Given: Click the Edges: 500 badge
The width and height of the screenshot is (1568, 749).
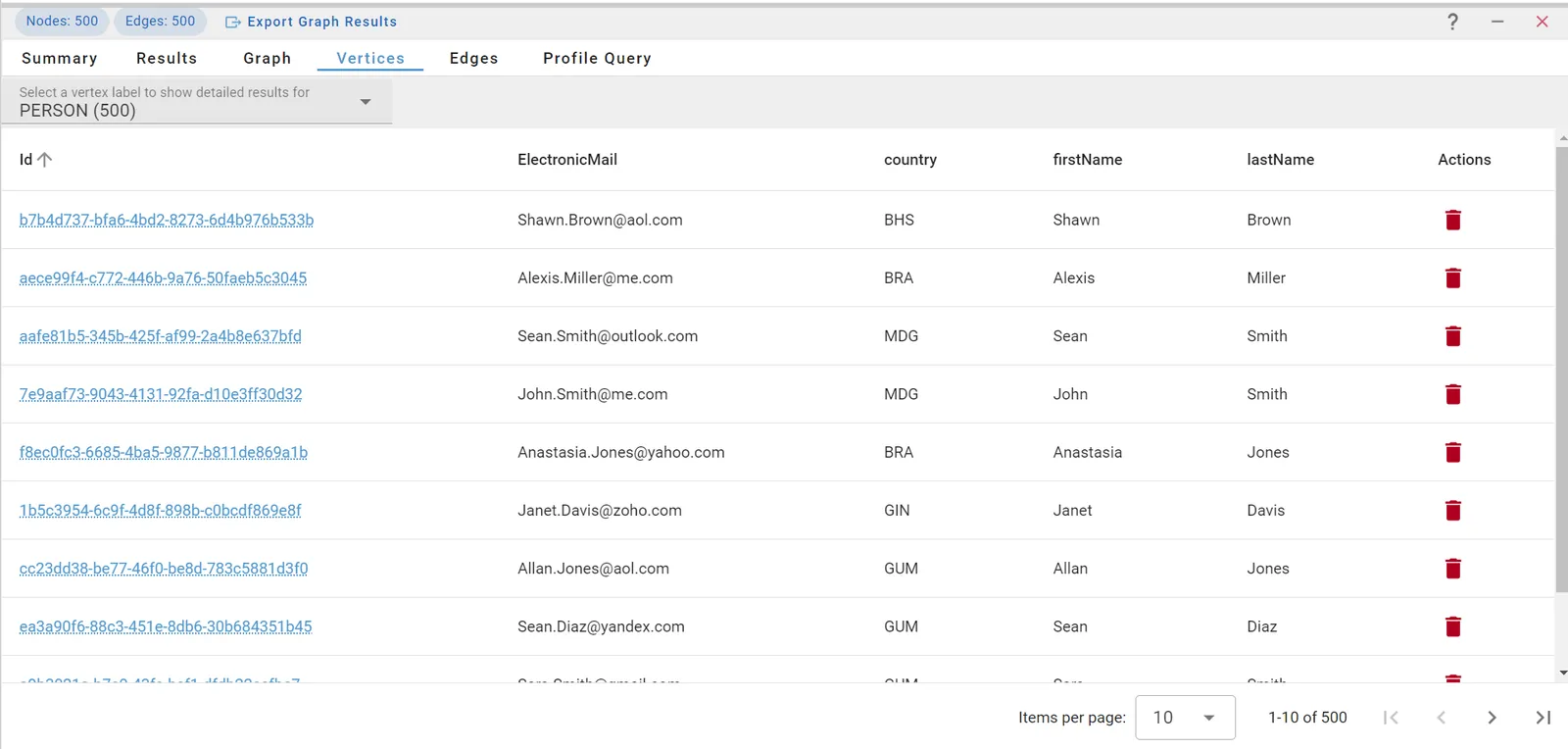Looking at the screenshot, I should [160, 22].
